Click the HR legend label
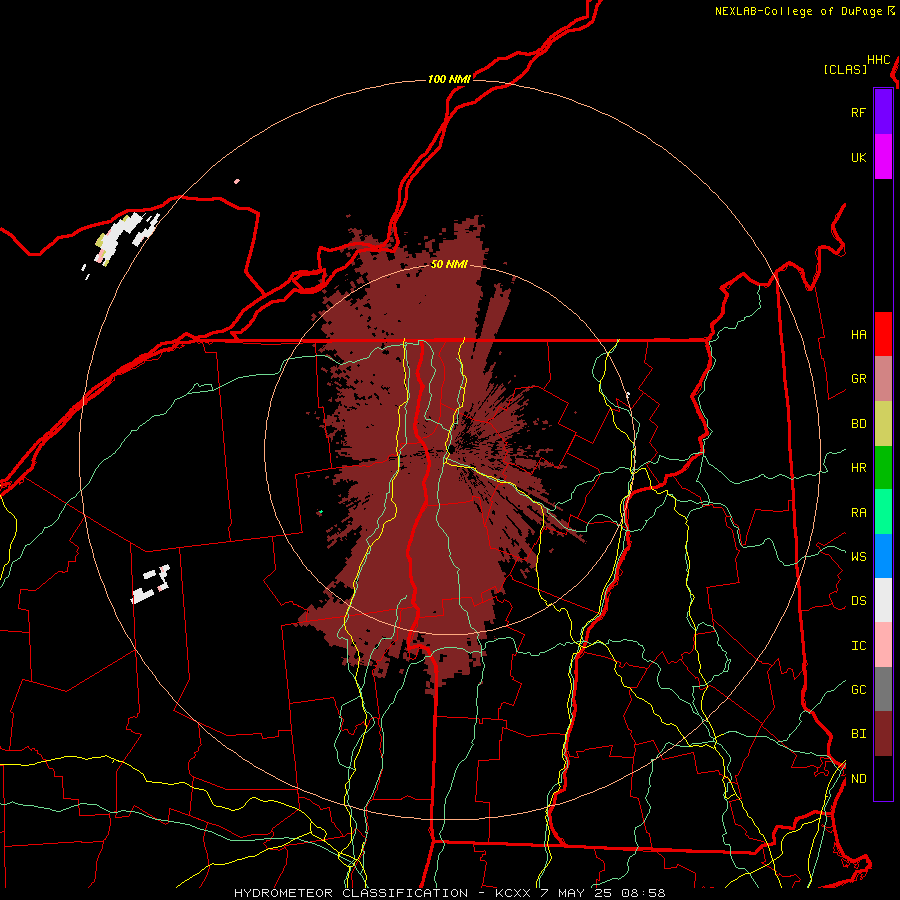Screen dimensions: 900x900 point(858,467)
